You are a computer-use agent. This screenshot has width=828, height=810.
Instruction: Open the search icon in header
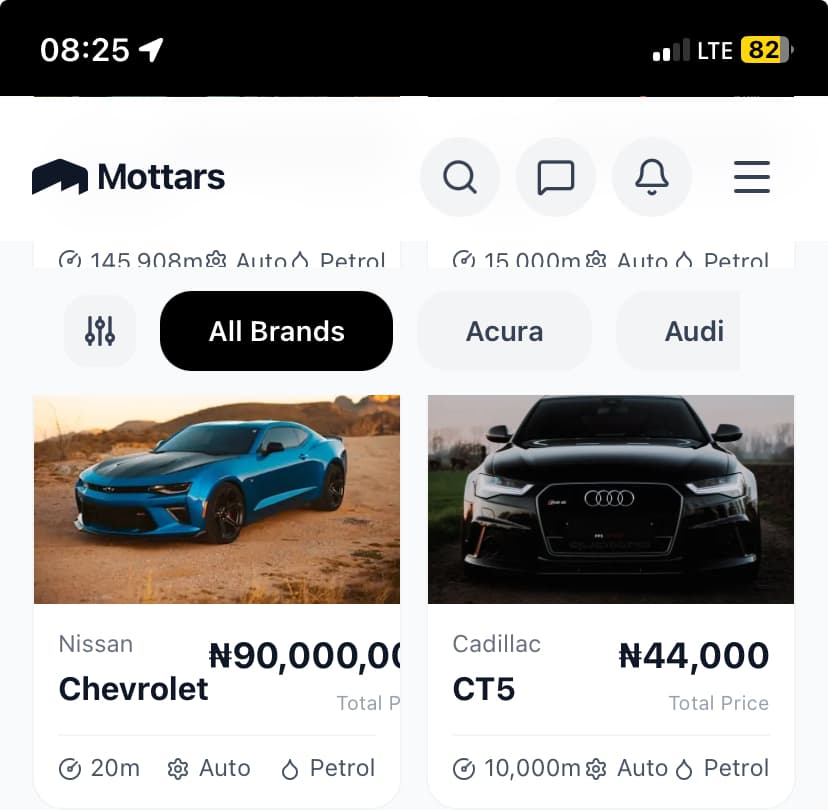460,177
